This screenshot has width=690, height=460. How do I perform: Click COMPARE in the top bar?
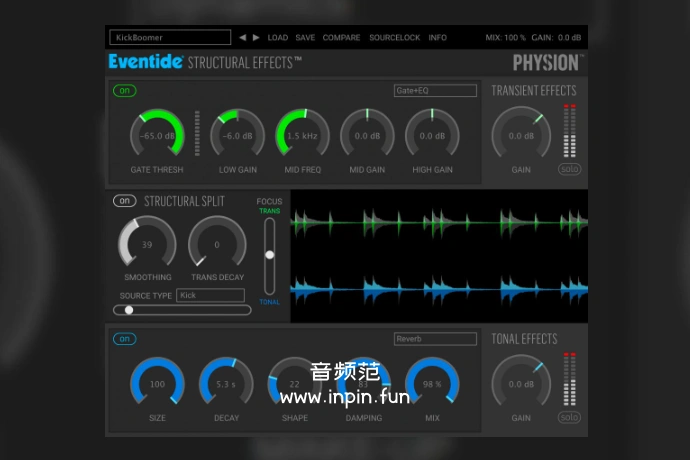point(341,38)
